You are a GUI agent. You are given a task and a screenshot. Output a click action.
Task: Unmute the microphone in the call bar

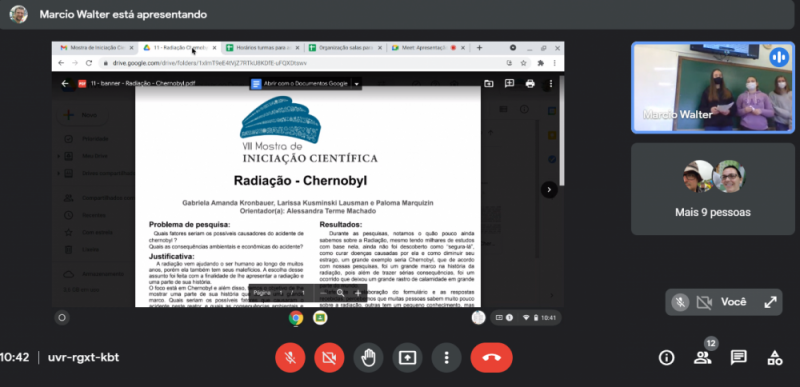[x=290, y=357]
